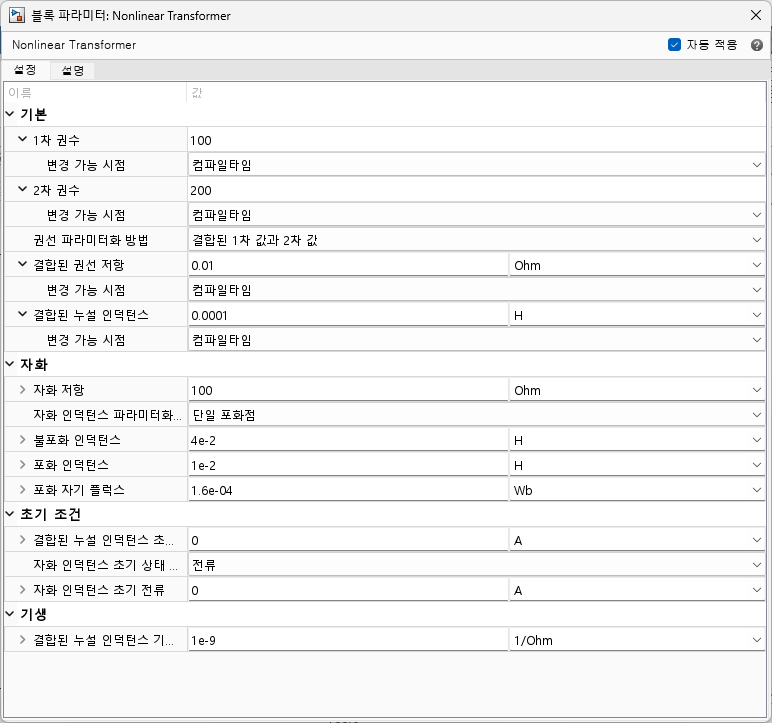The height and width of the screenshot is (723, 772).
Task: Collapse the 1차 권수 row
Action: (23, 139)
